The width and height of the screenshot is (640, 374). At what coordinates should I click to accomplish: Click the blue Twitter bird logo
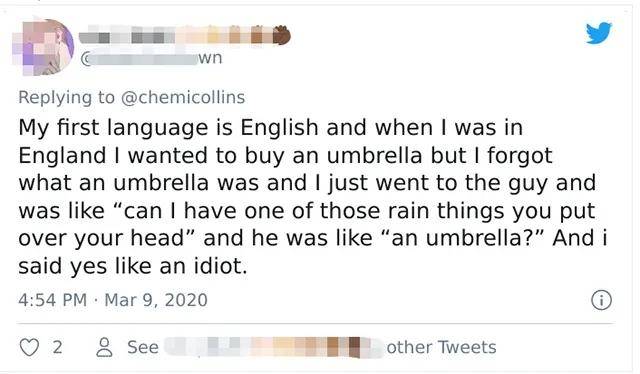599,33
